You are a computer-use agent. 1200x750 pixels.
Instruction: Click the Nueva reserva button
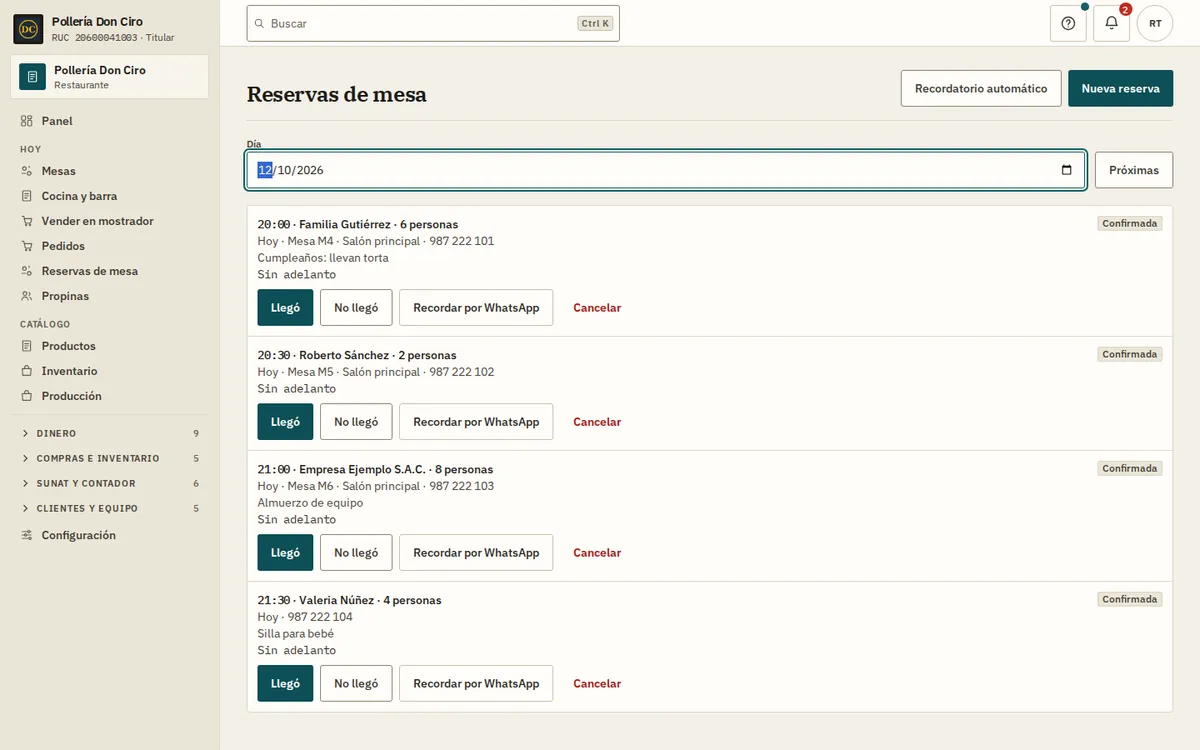click(x=1120, y=88)
